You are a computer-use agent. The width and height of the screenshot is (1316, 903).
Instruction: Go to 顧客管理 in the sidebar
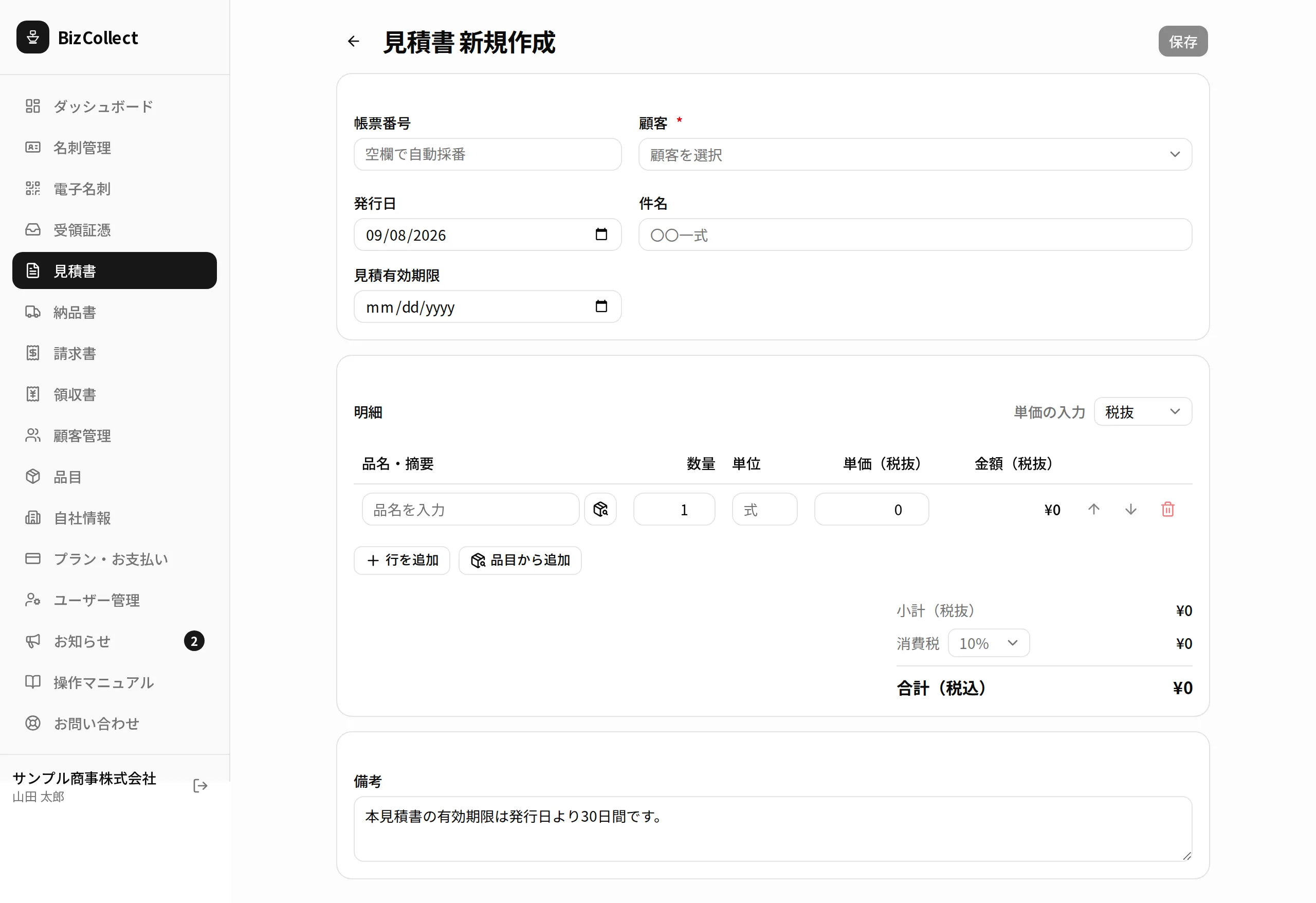point(115,435)
